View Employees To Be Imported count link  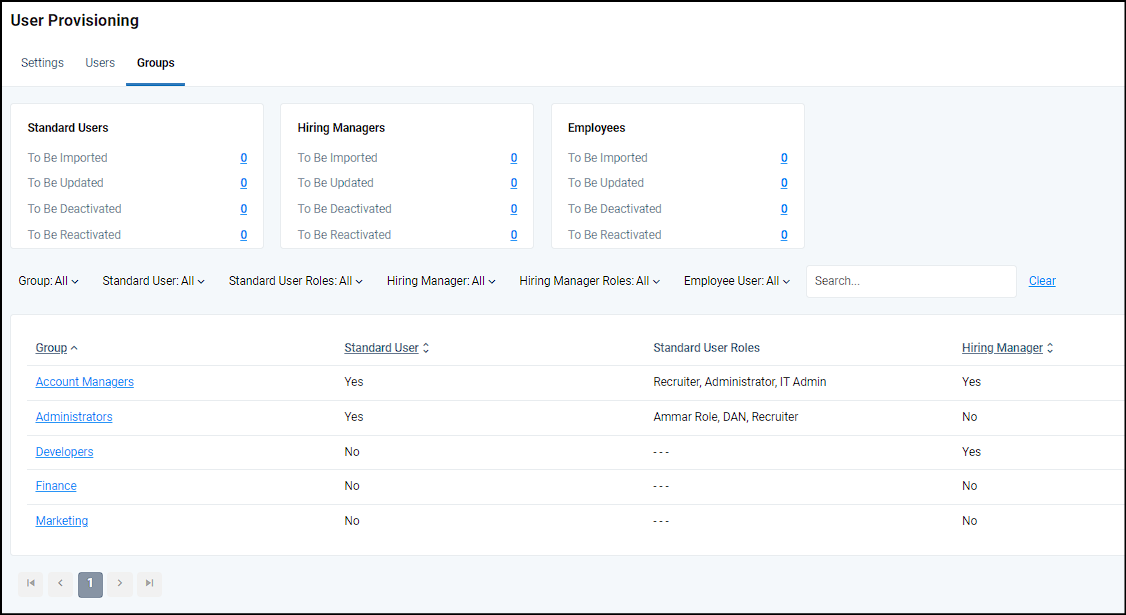(784, 157)
